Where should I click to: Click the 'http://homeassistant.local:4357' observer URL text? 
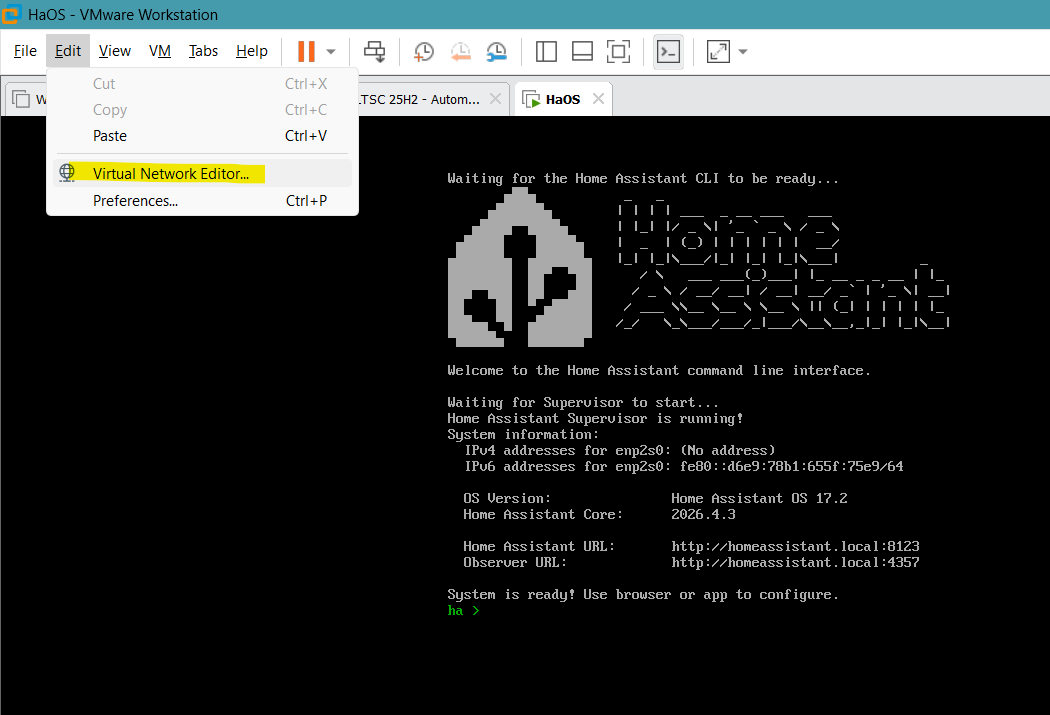pyautogui.click(x=796, y=562)
